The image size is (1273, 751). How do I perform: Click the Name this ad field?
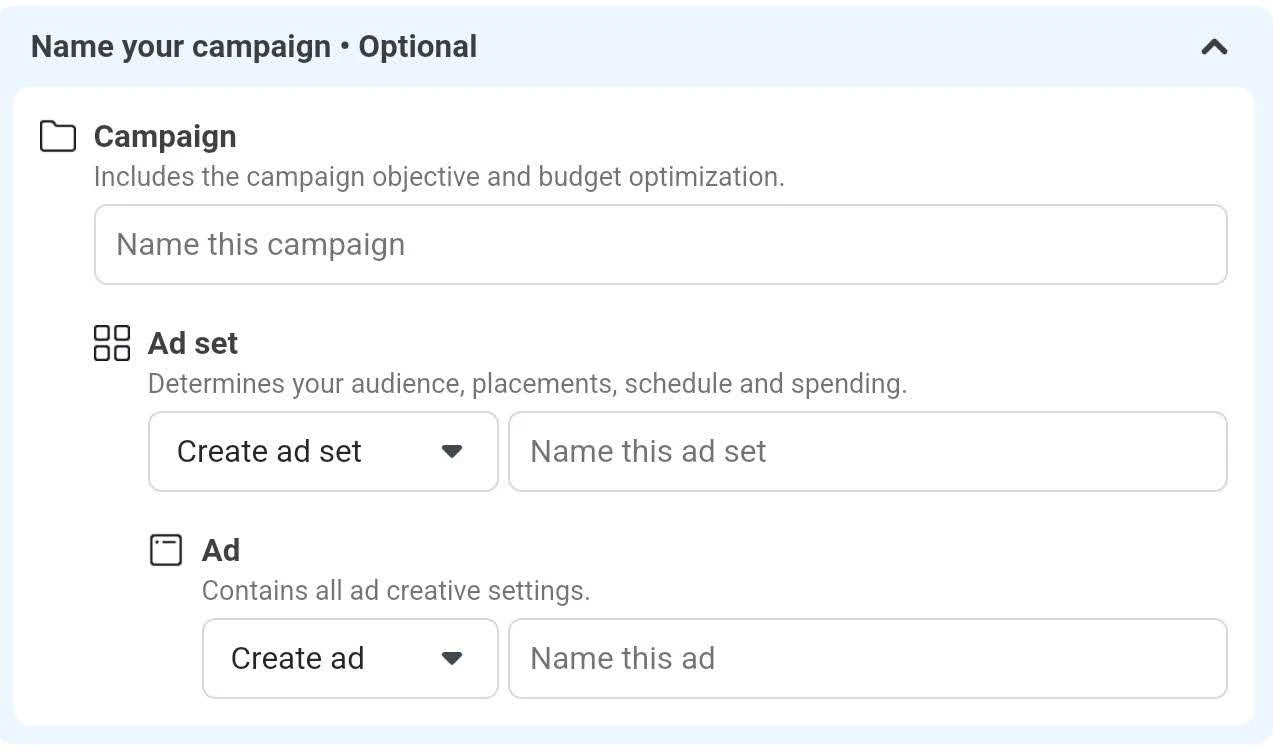[x=866, y=658]
